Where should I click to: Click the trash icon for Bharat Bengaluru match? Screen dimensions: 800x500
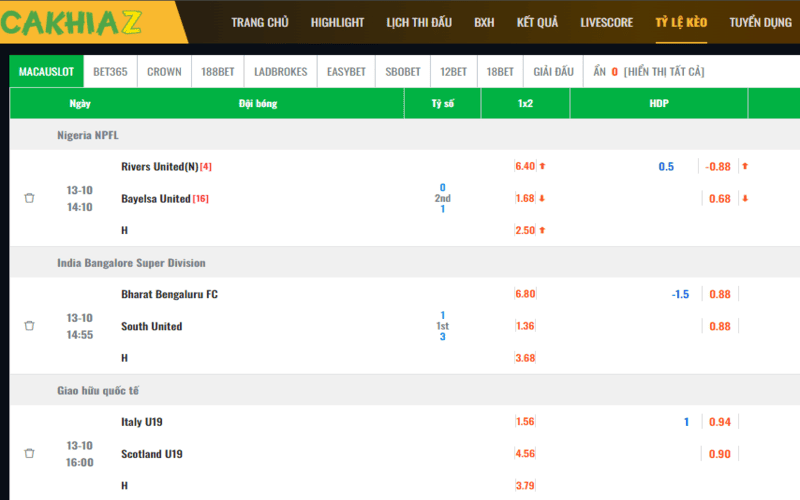pos(29,326)
